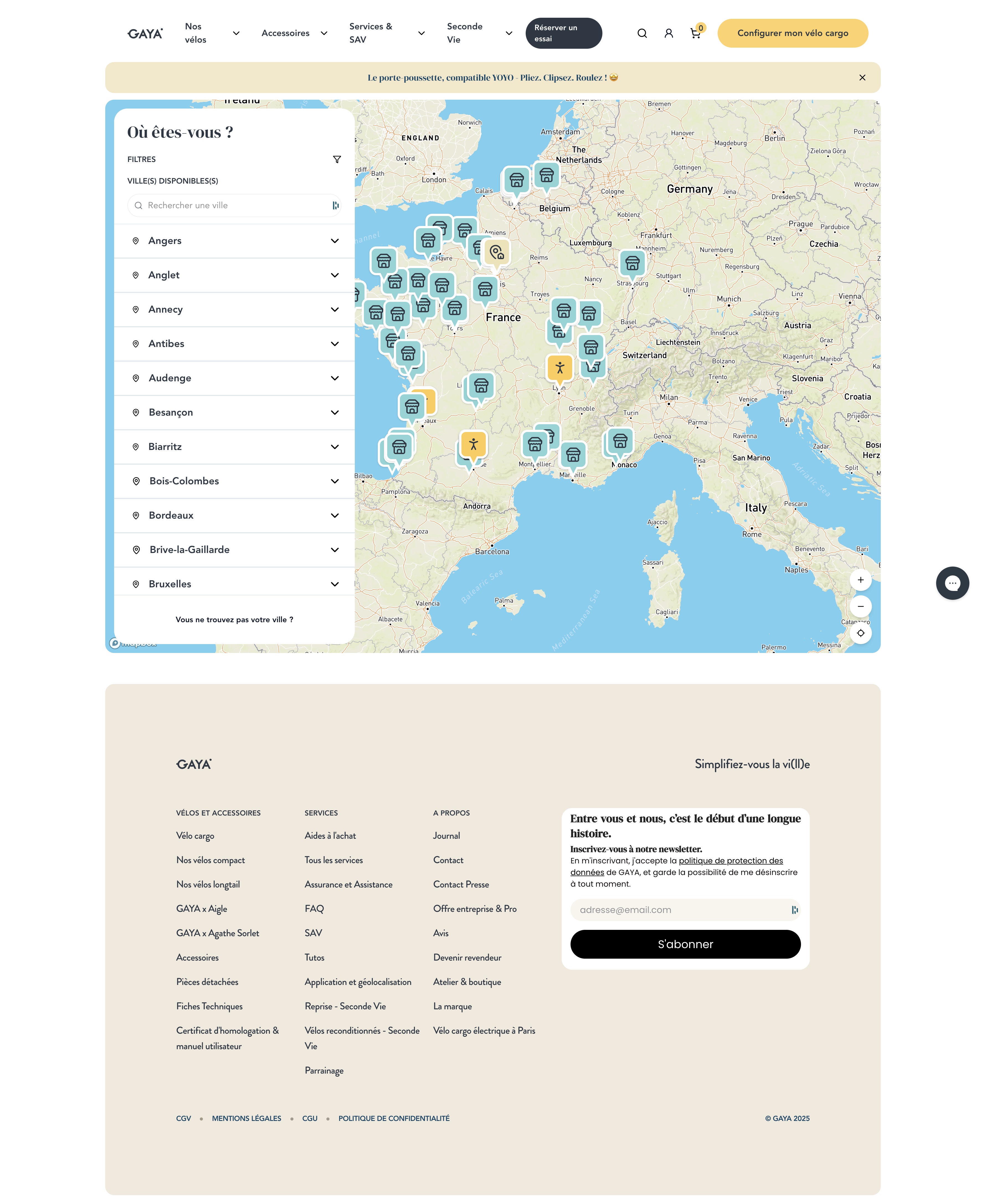Focus the newsletter email address field
This screenshot has height=1204, width=986.
(x=685, y=910)
